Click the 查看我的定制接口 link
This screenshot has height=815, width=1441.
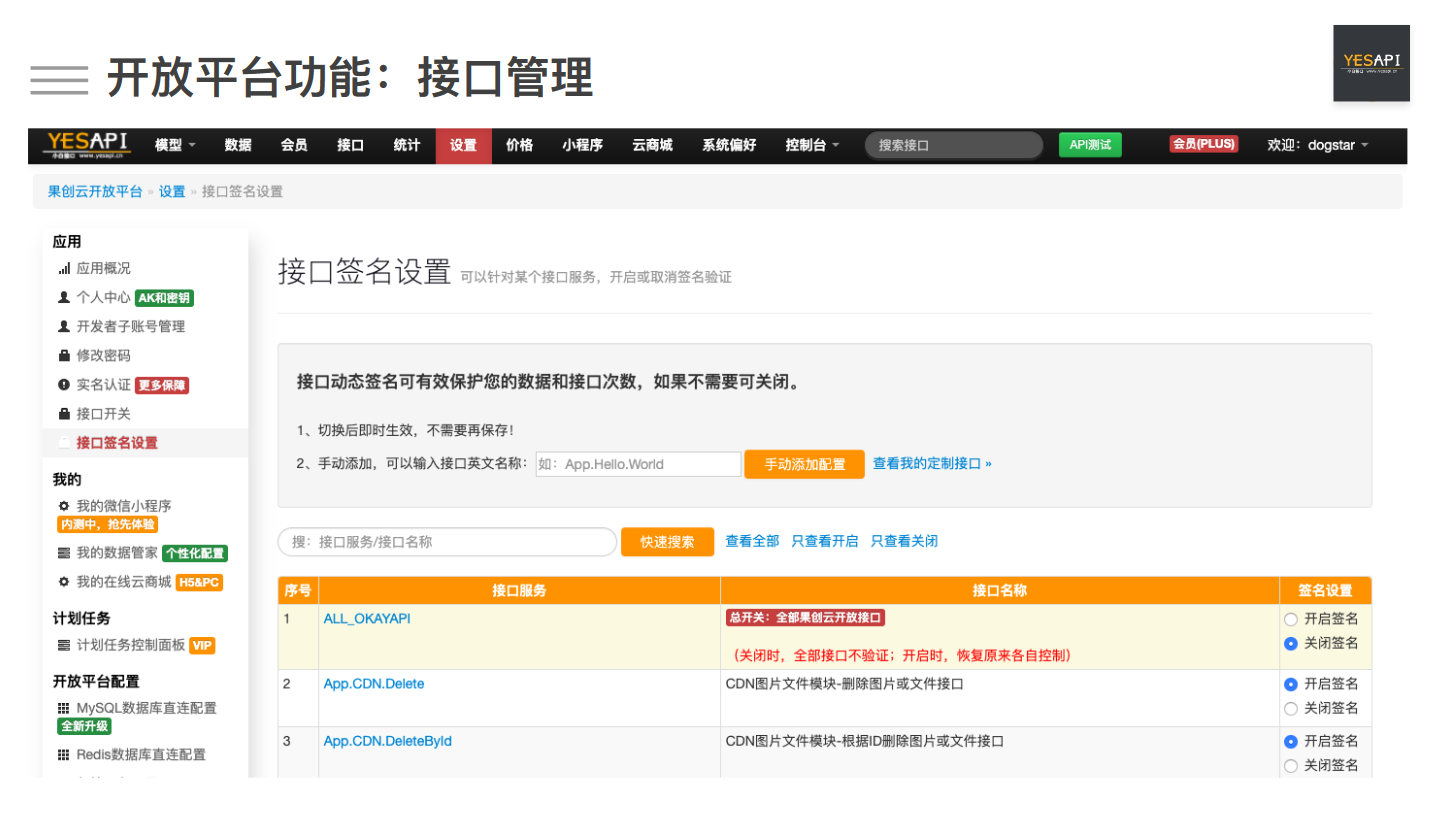pos(932,464)
